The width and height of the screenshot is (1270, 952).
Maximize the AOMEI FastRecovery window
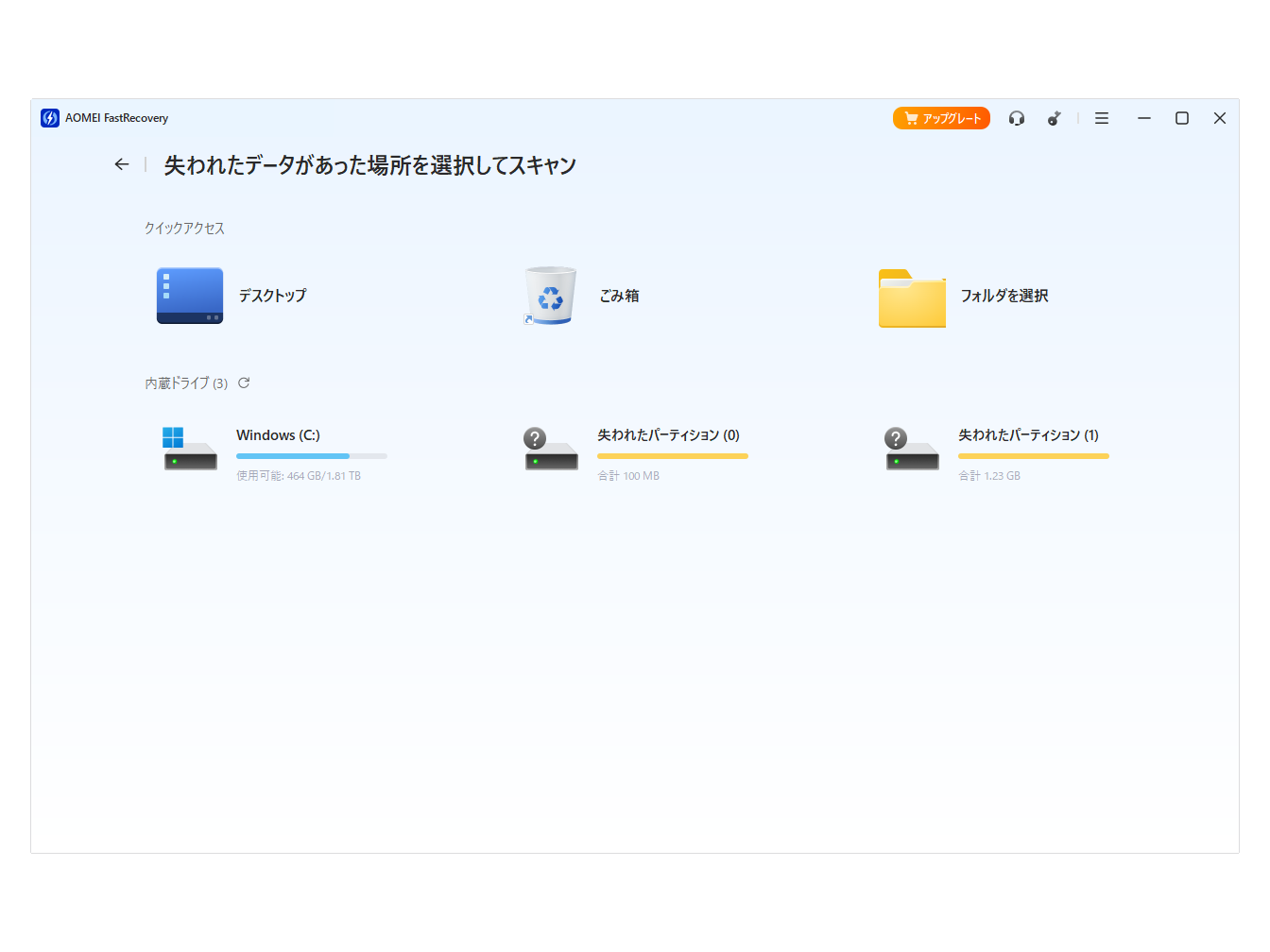point(1182,118)
